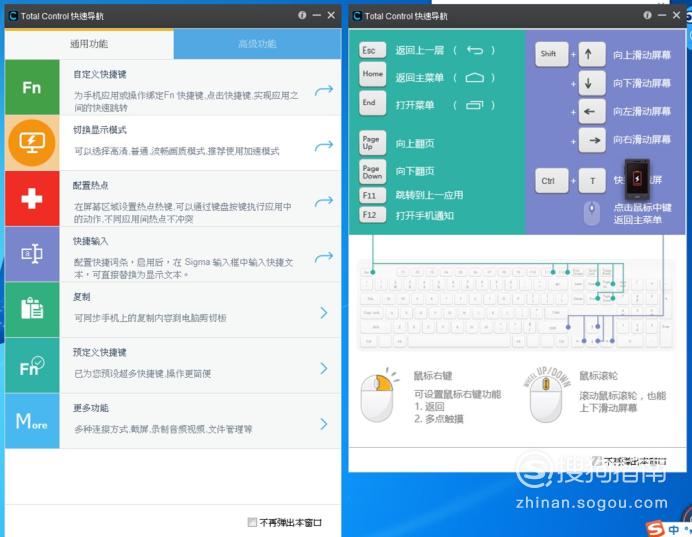
Task: Click the 返回主菜单 label beside Home key
Action: [419, 78]
